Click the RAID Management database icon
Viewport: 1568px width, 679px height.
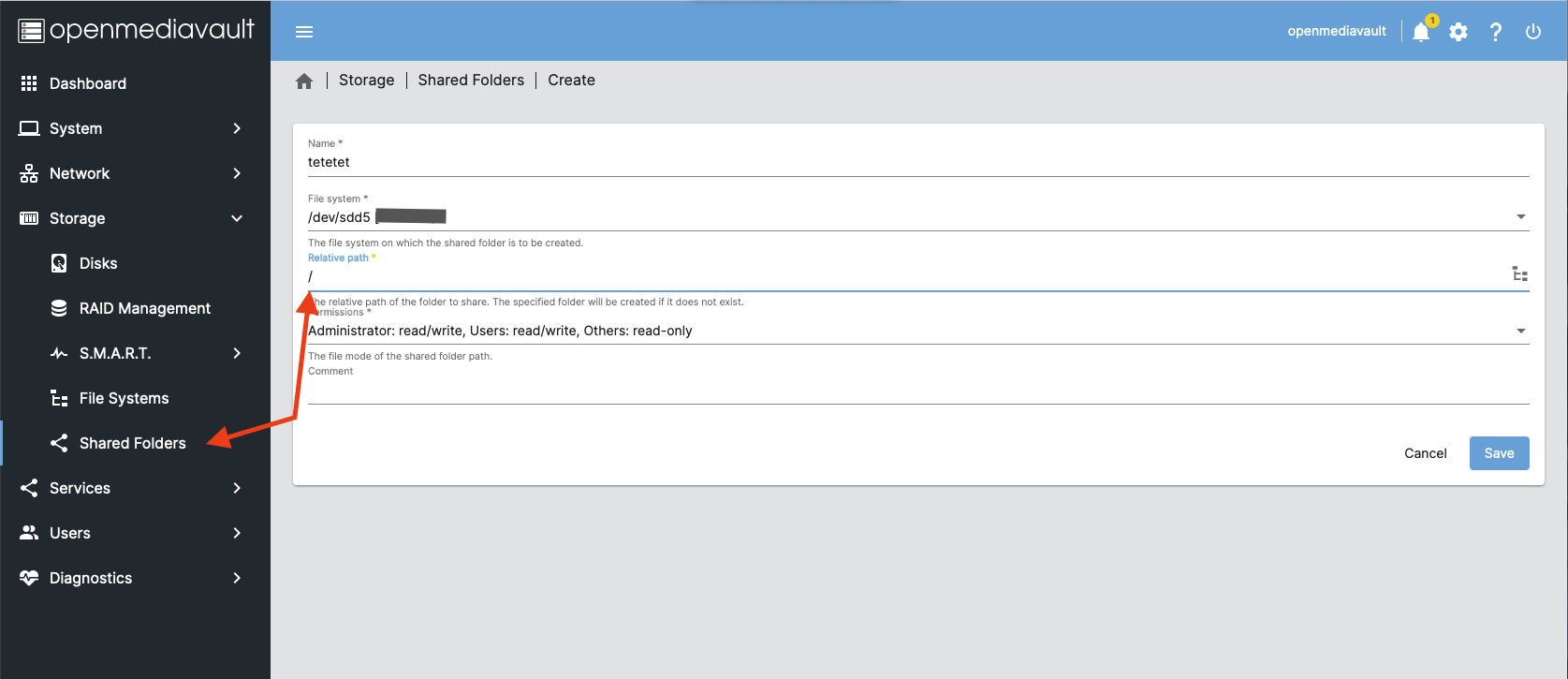[x=59, y=308]
